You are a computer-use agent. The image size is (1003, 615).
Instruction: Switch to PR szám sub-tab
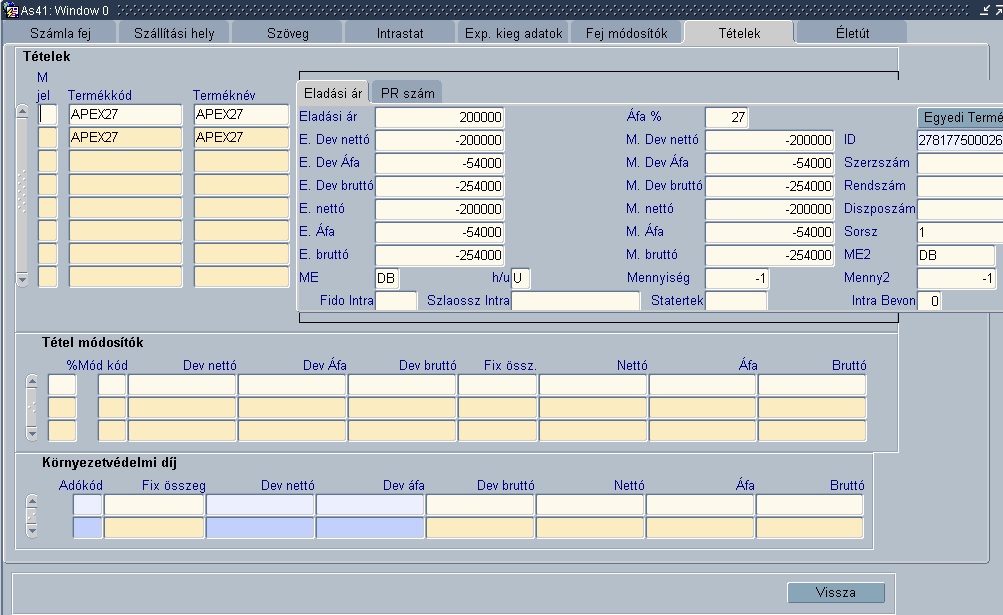(x=407, y=93)
